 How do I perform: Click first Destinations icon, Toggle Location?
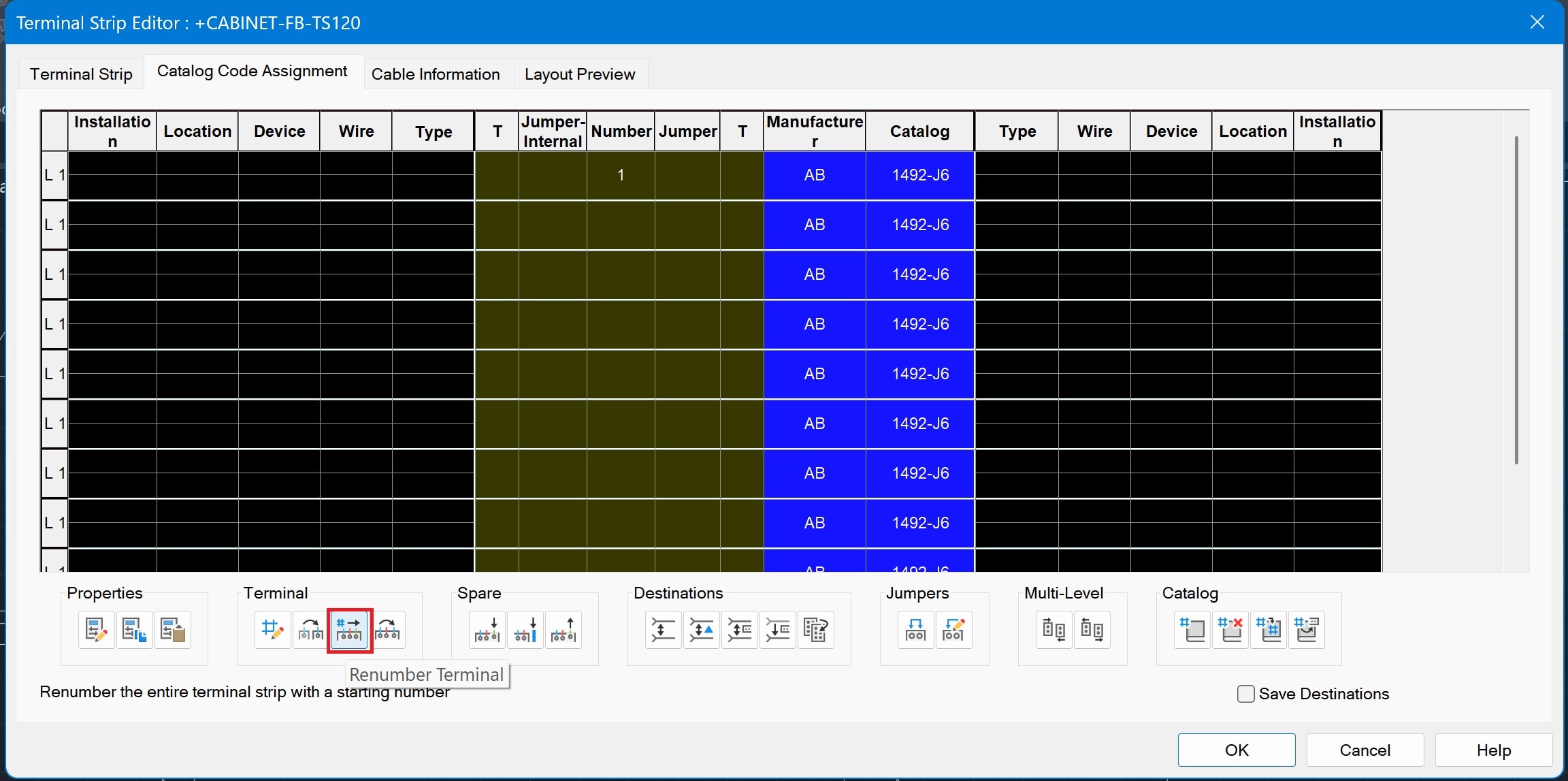[663, 630]
